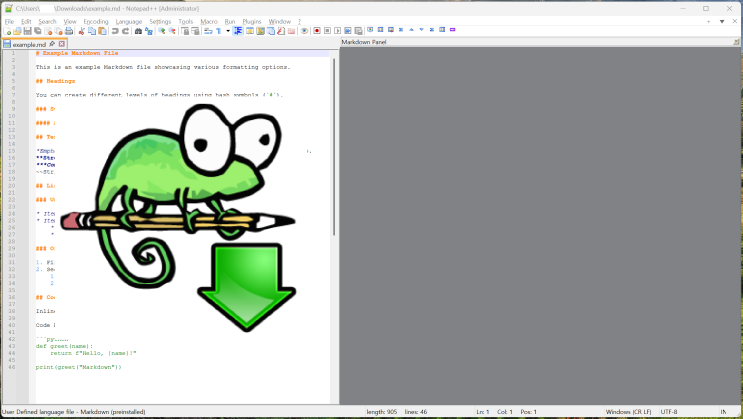743x419 pixels.
Task: Toggle file monitoring eye icon
Action: (304, 31)
